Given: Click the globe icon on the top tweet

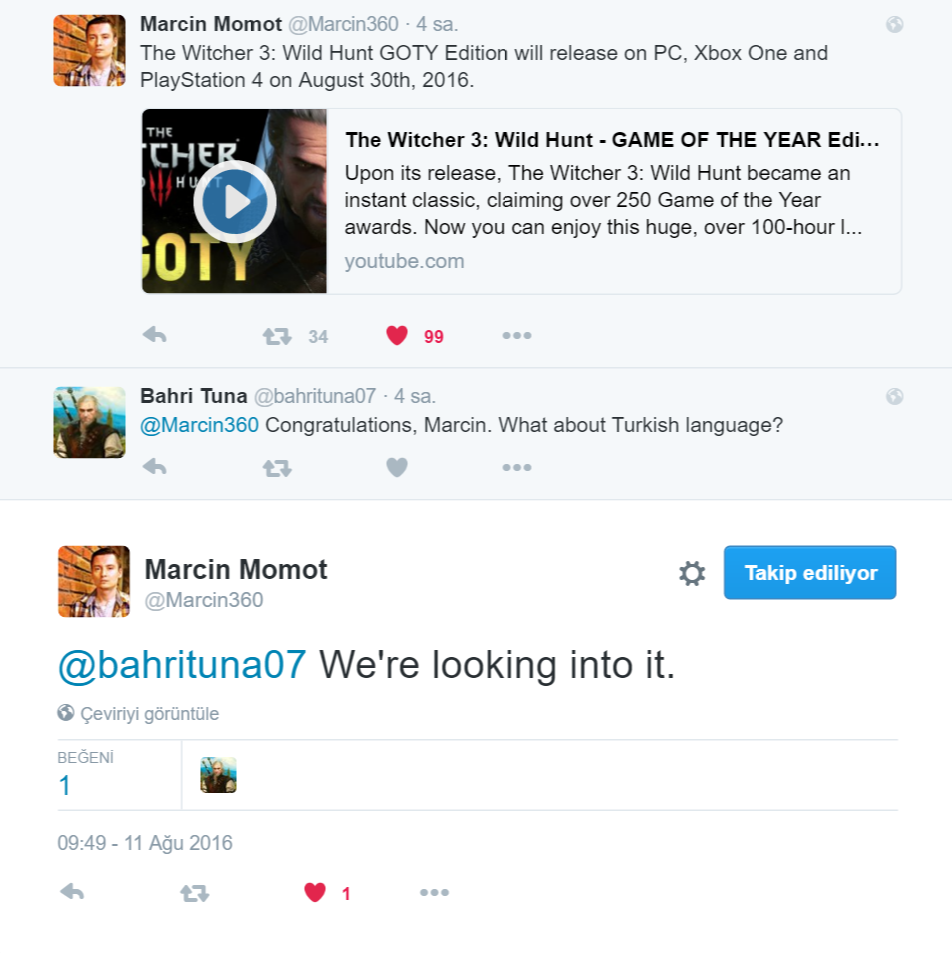Looking at the screenshot, I should point(894,24).
